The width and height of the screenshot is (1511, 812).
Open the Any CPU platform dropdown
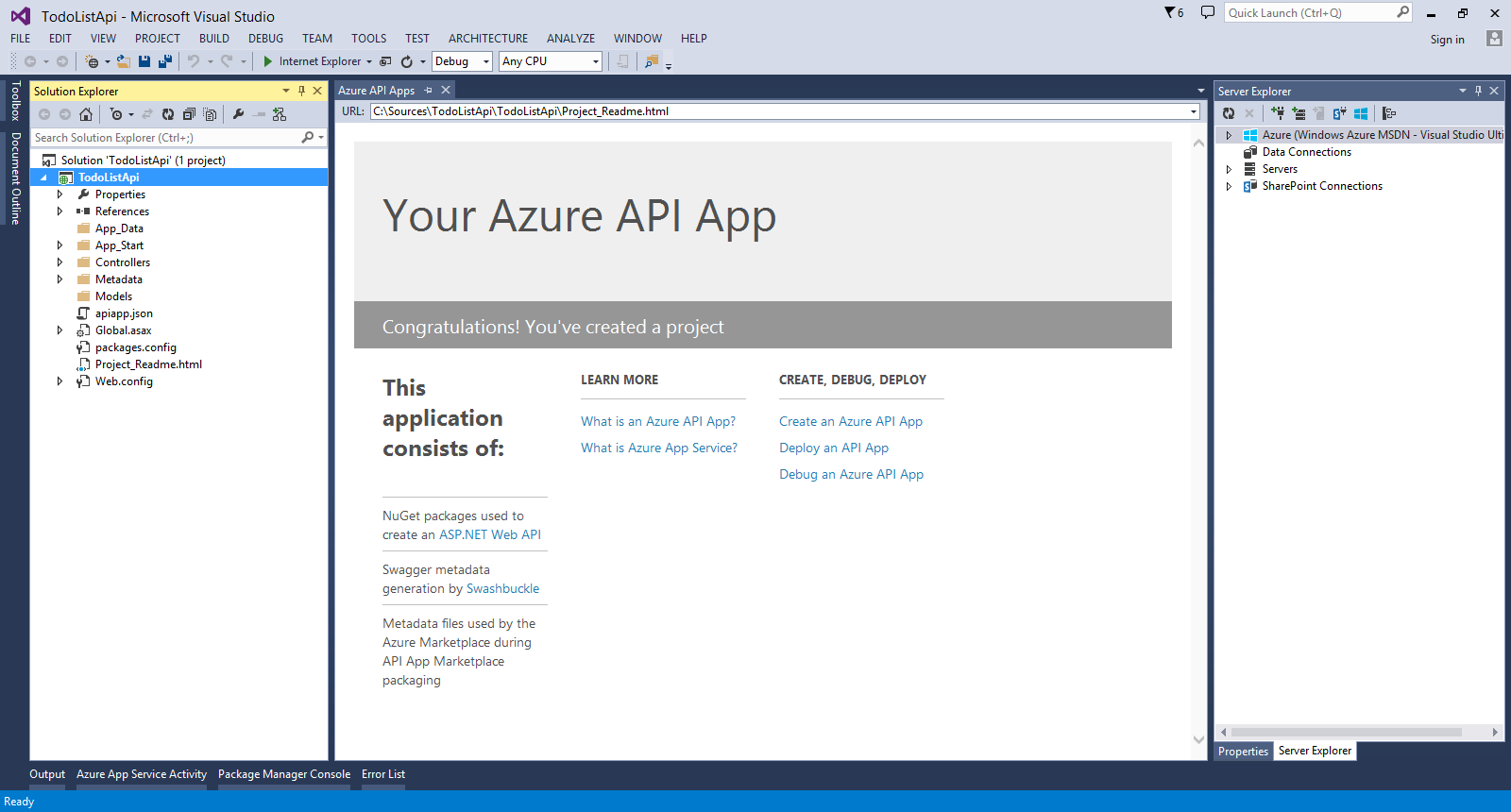pyautogui.click(x=596, y=61)
